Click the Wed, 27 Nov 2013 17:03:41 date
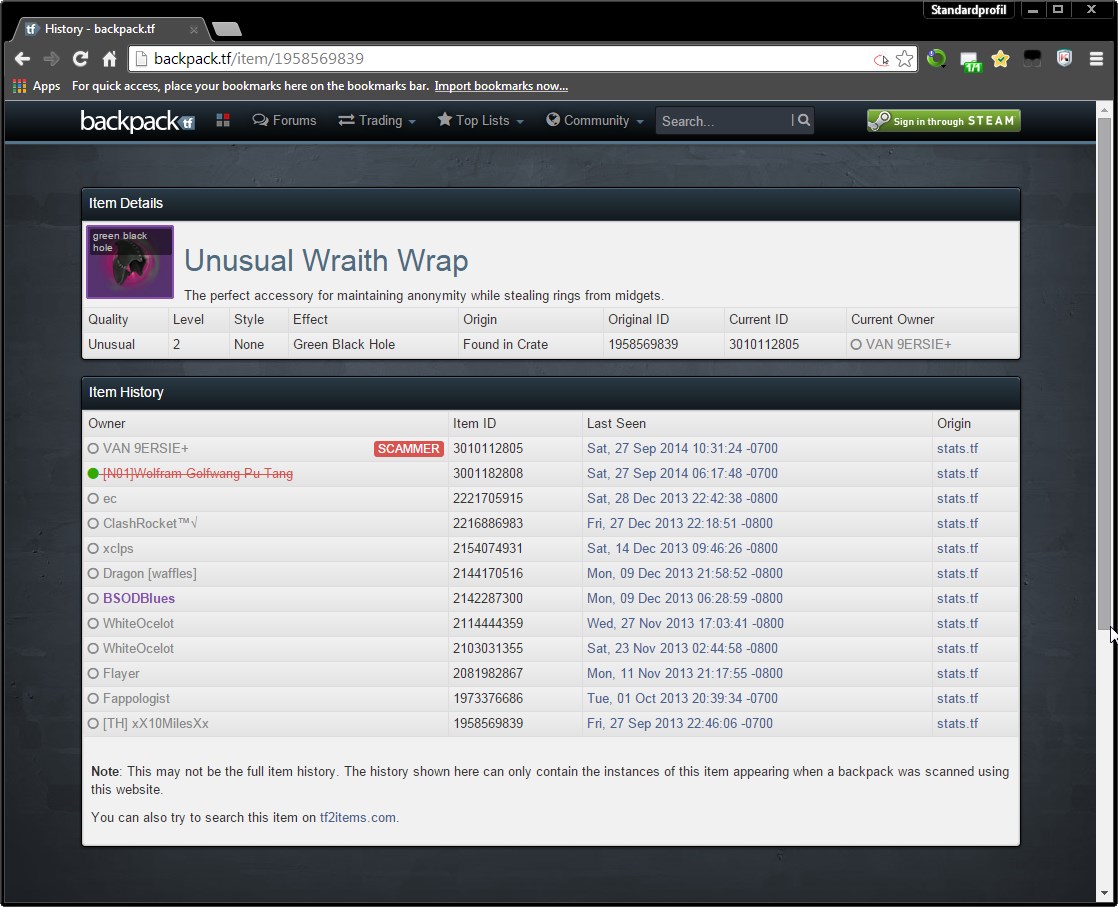The height and width of the screenshot is (907, 1118). coord(685,623)
